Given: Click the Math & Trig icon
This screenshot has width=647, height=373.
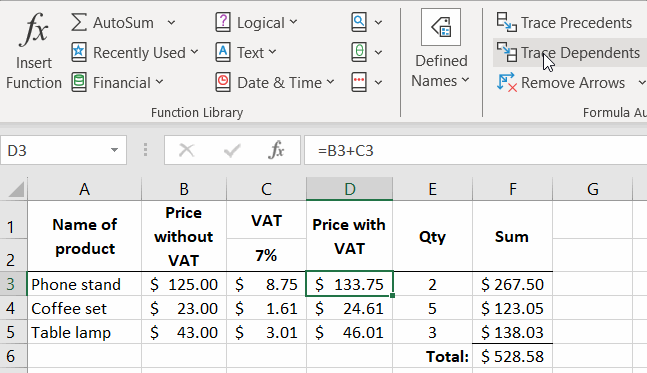Looking at the screenshot, I should (x=359, y=52).
